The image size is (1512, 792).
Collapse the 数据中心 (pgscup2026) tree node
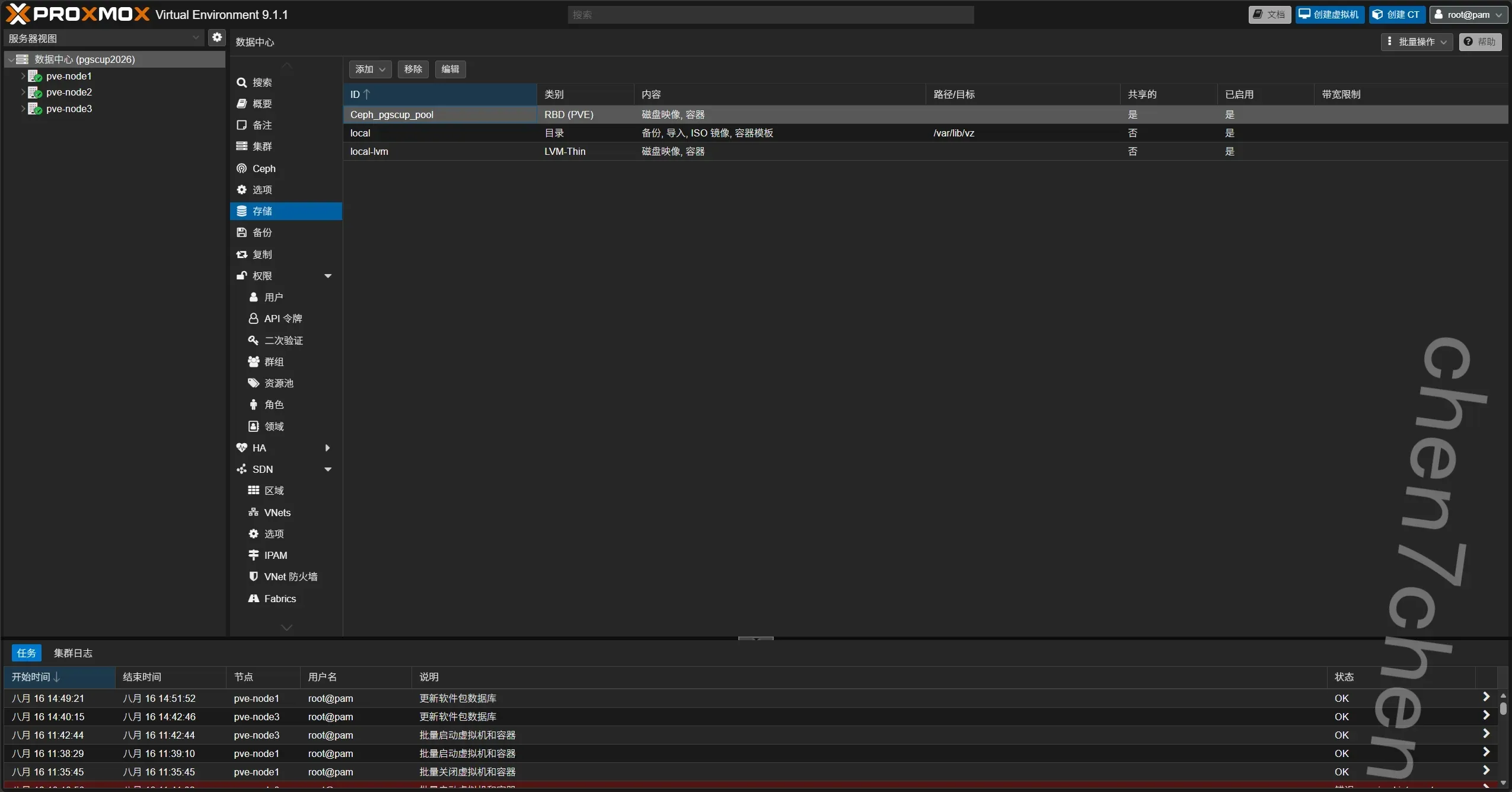[11, 59]
